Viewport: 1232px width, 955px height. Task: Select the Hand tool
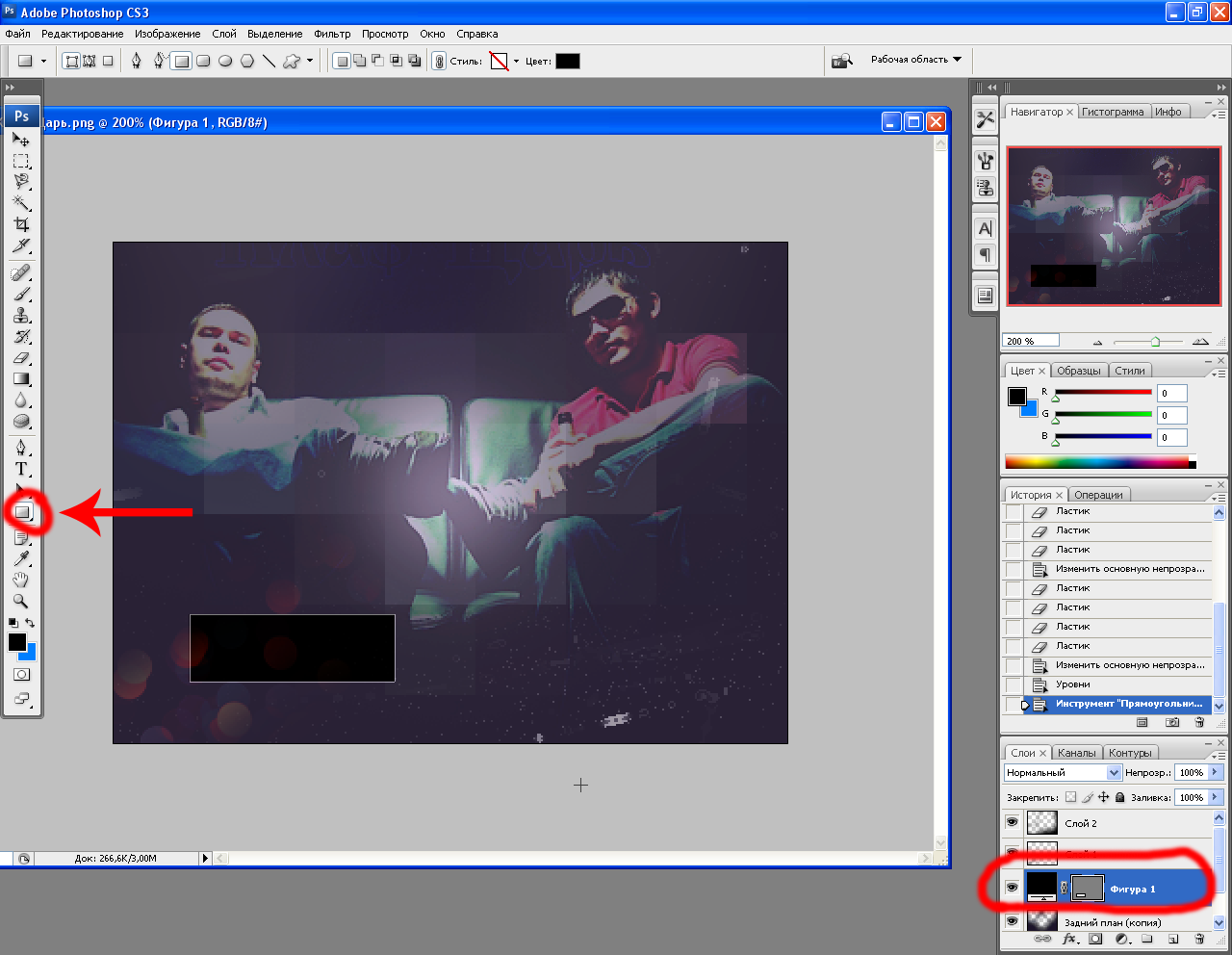(x=21, y=580)
